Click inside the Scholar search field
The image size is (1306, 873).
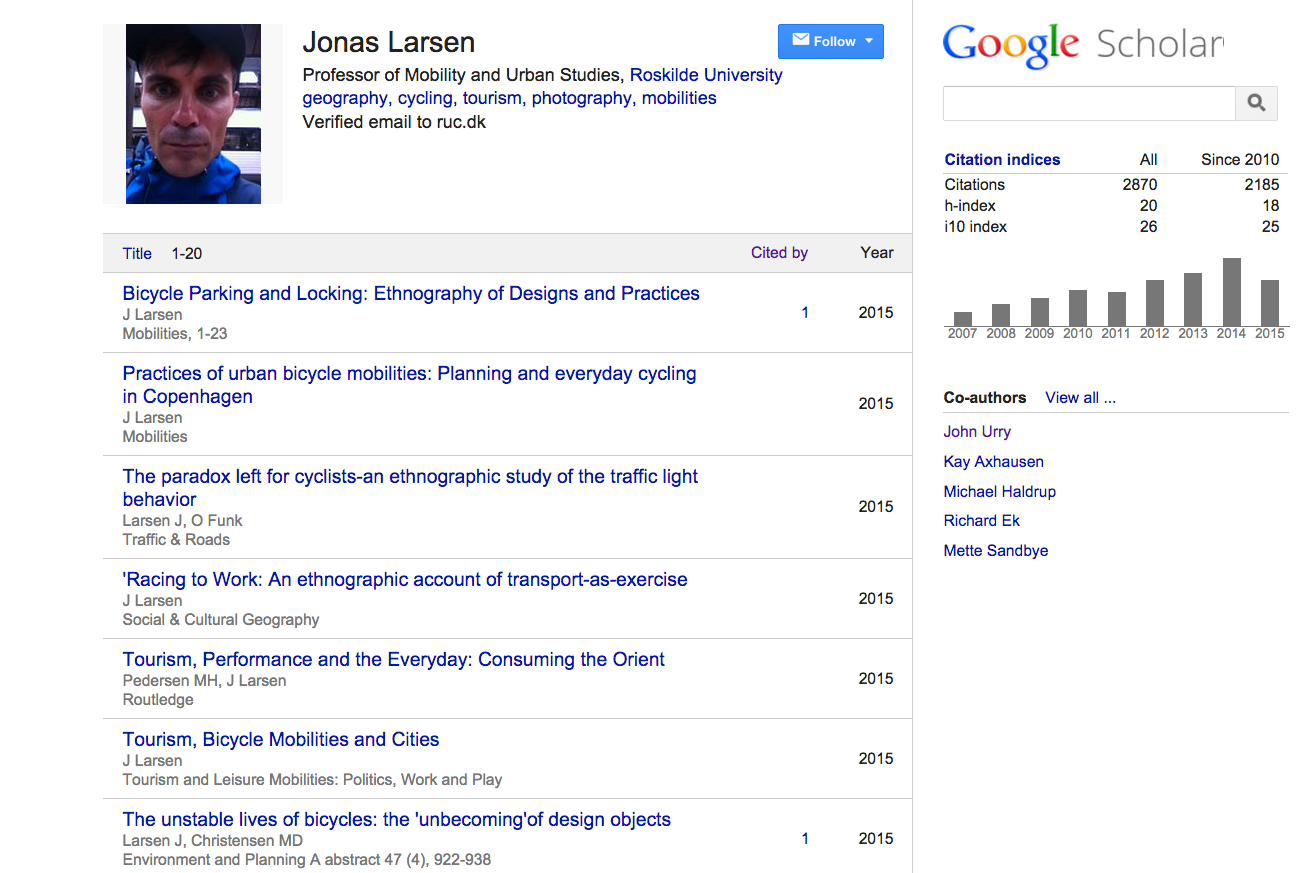click(1089, 103)
